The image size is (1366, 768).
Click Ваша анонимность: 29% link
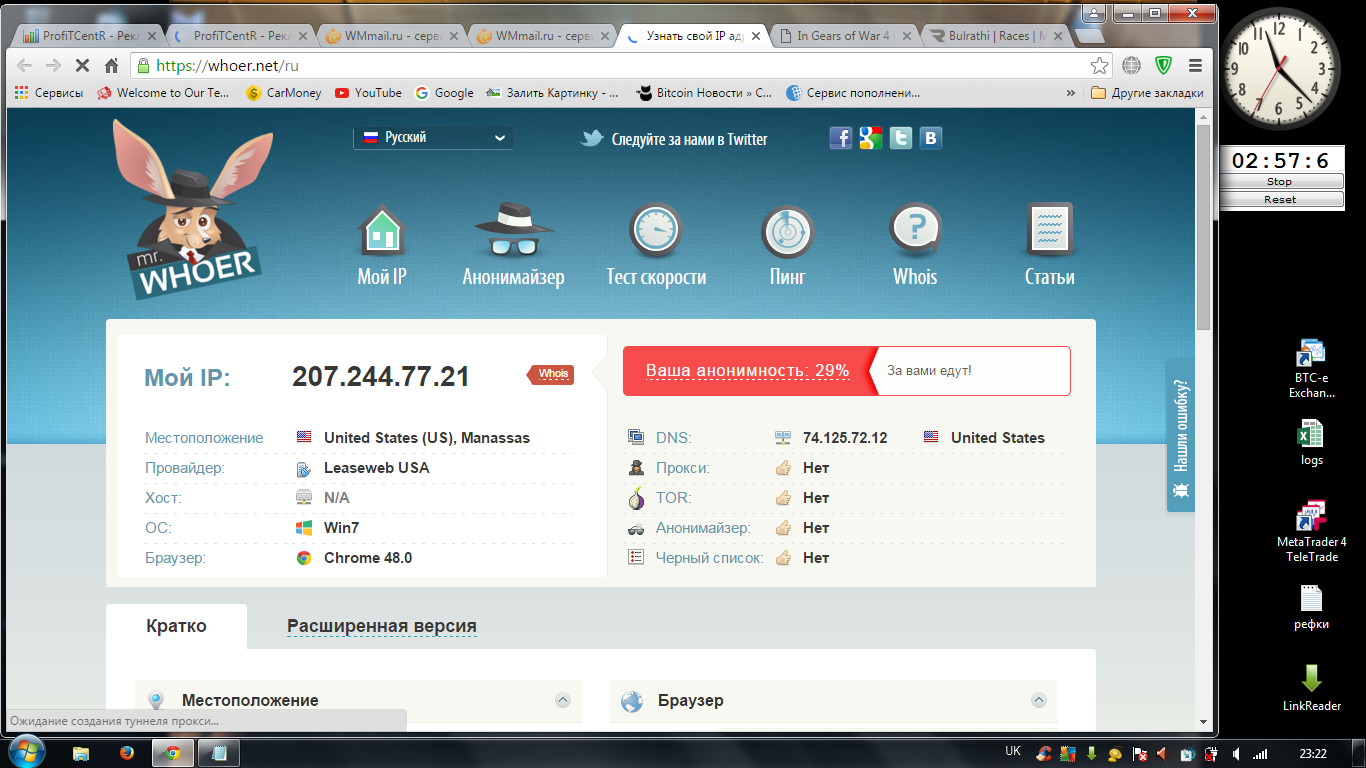[747, 370]
